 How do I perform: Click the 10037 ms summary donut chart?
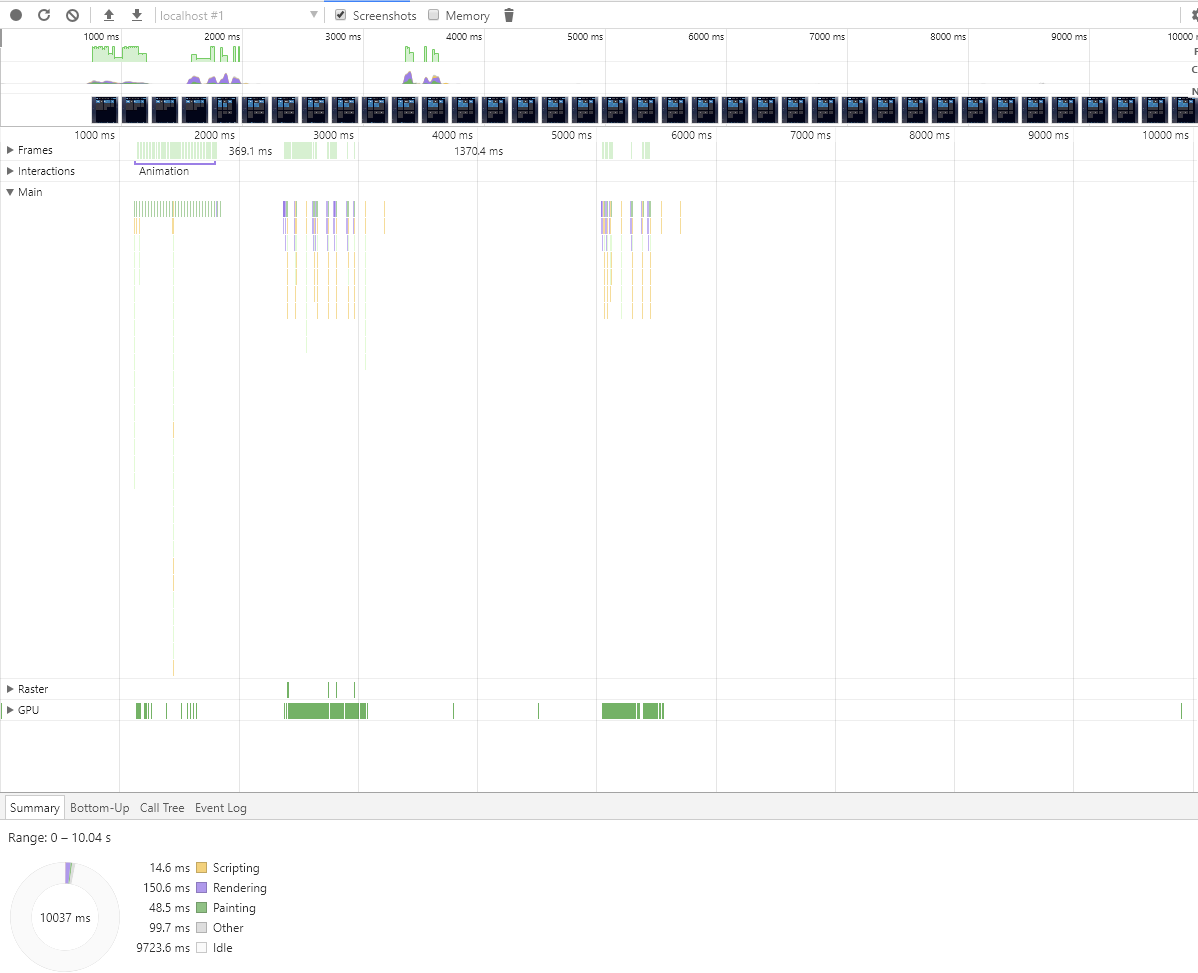(x=65, y=916)
